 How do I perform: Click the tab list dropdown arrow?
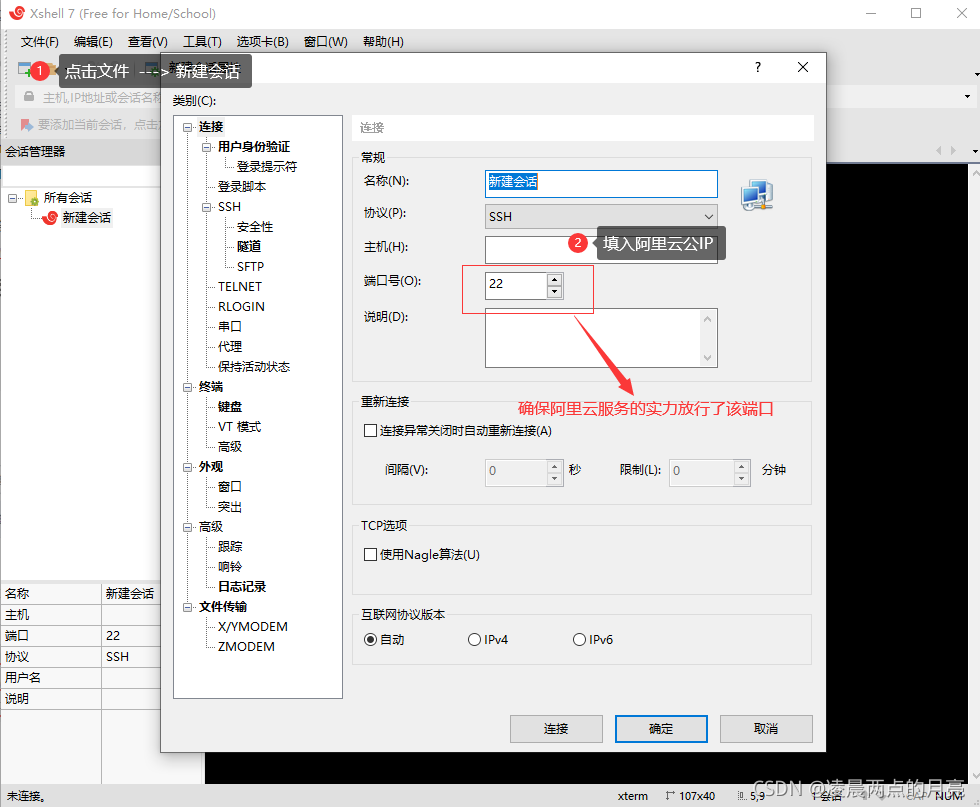pos(975,151)
